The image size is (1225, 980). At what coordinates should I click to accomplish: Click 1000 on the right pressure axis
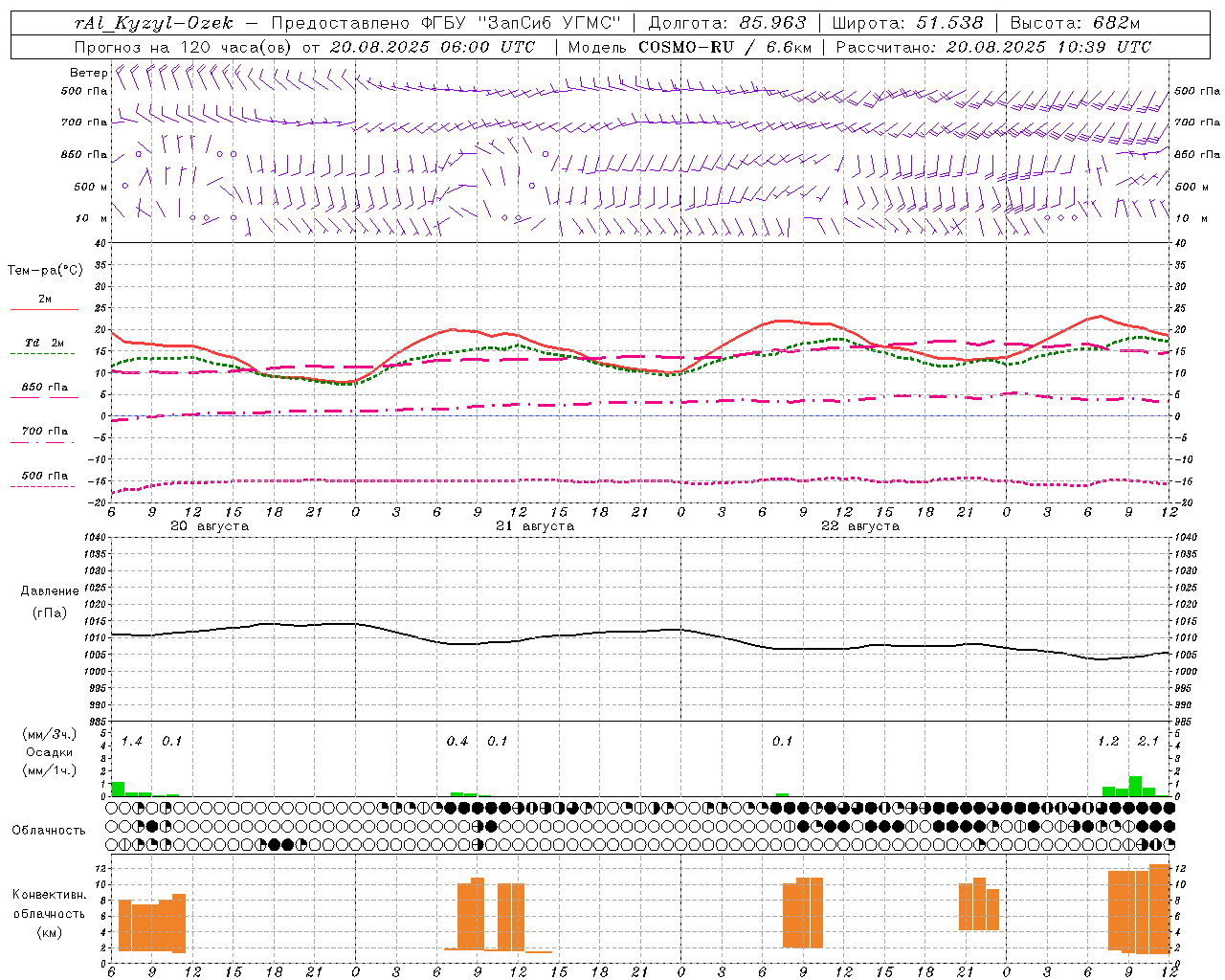pos(1185,672)
